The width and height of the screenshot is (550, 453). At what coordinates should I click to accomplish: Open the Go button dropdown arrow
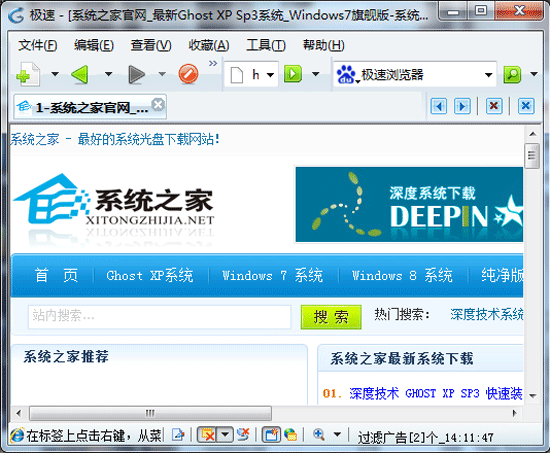[316, 74]
